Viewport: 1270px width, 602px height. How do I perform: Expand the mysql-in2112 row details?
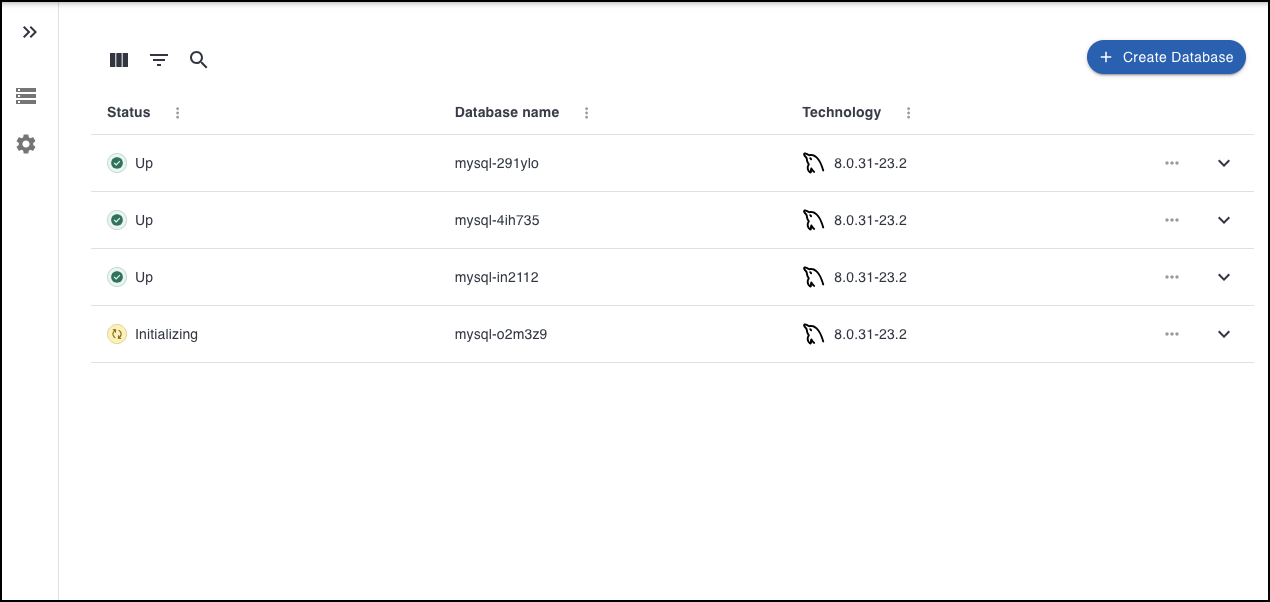click(1224, 277)
